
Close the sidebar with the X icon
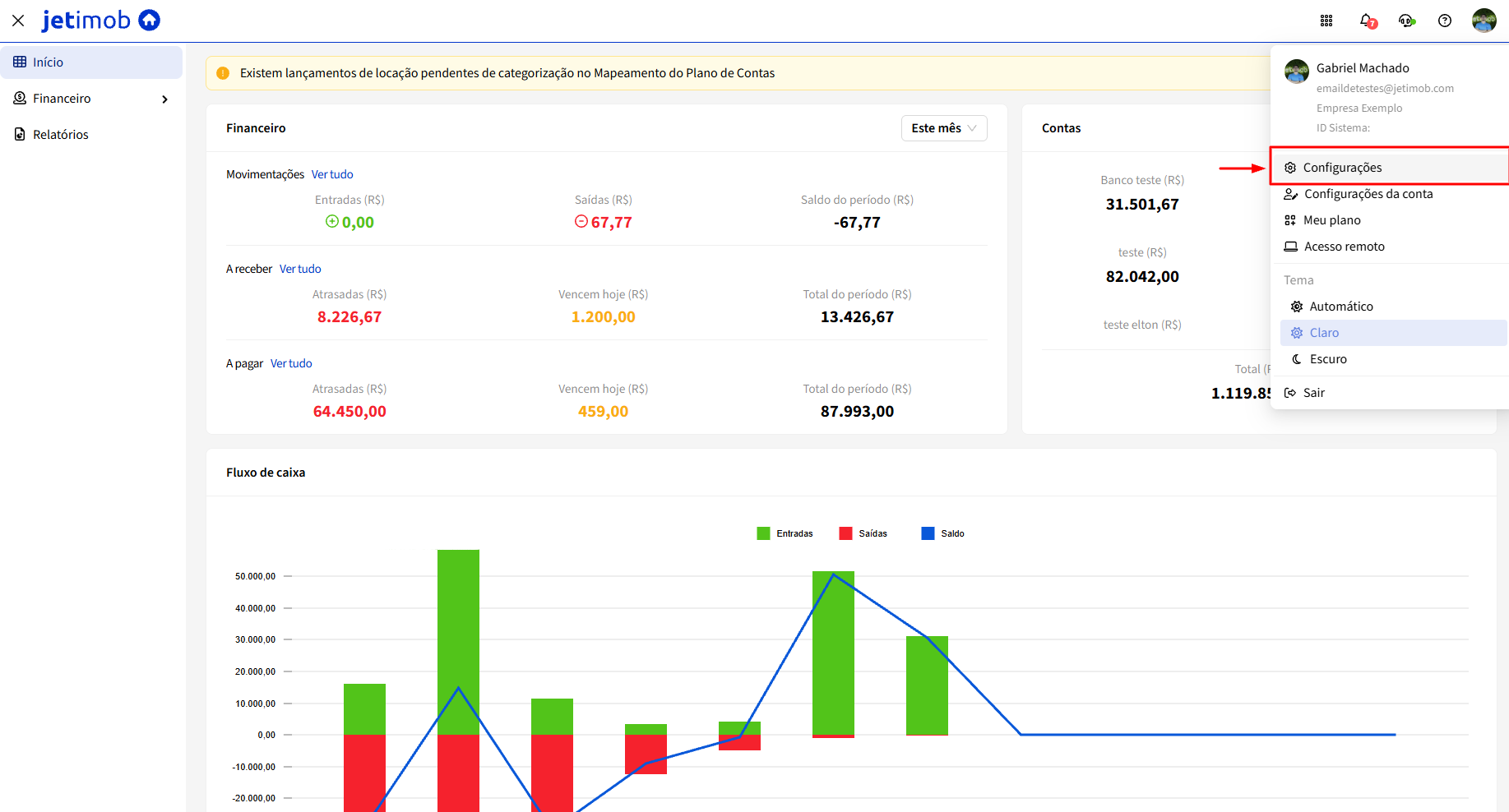pos(18,21)
